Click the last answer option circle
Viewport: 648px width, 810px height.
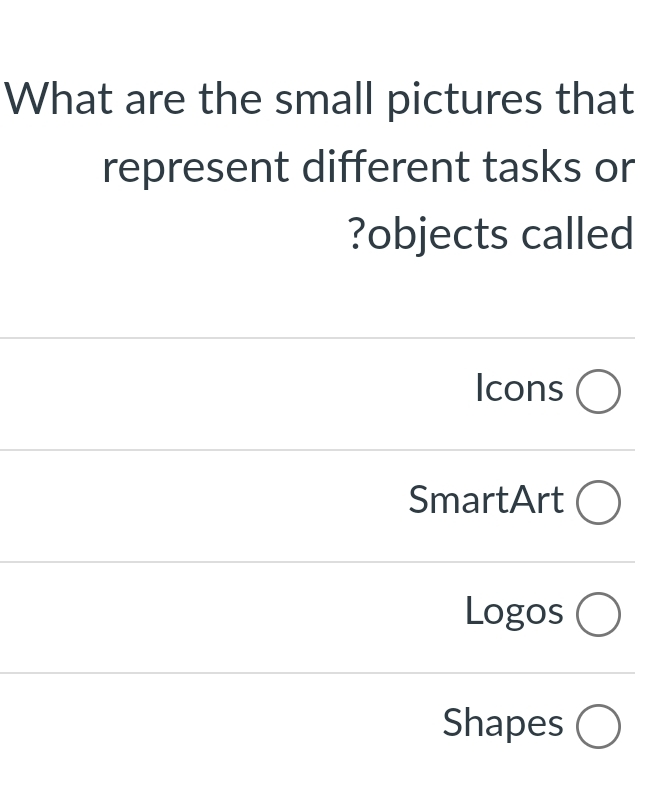[598, 726]
